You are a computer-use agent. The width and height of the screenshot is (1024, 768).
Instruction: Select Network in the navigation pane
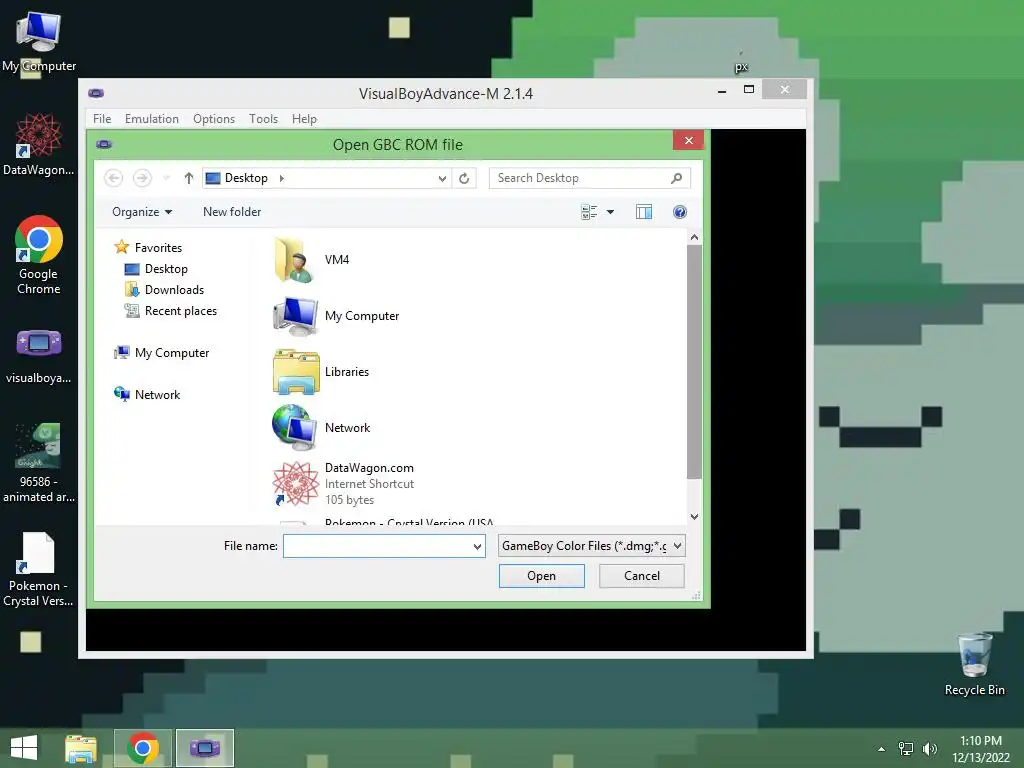(x=157, y=394)
